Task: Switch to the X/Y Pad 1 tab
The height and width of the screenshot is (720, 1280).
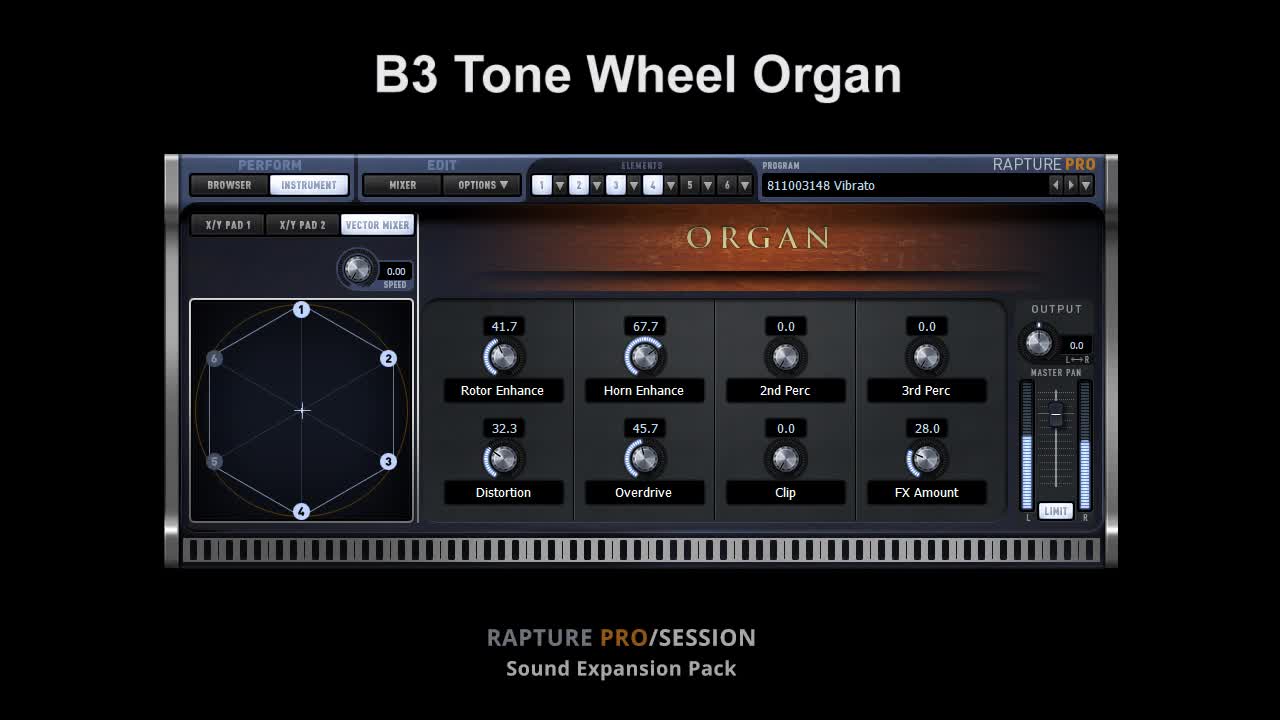Action: point(228,225)
